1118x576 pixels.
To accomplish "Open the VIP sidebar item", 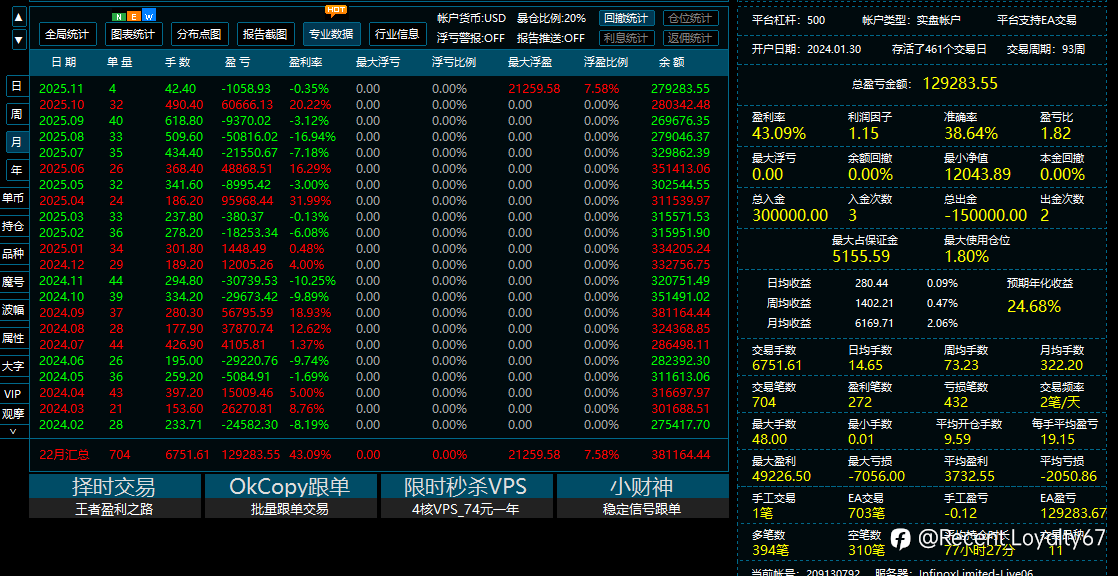I will click(13, 394).
